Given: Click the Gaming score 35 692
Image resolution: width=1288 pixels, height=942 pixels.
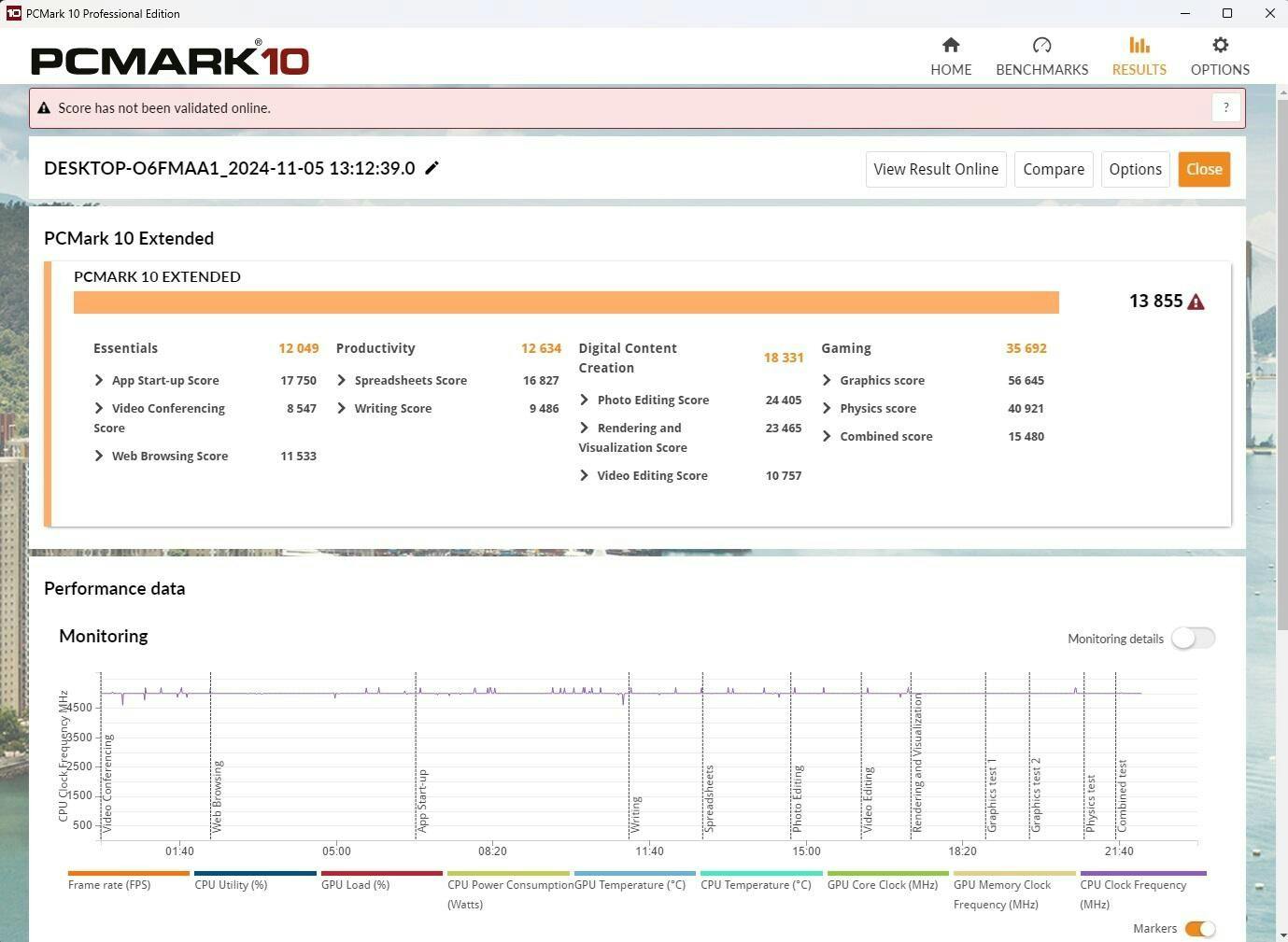Looking at the screenshot, I should 1026,348.
